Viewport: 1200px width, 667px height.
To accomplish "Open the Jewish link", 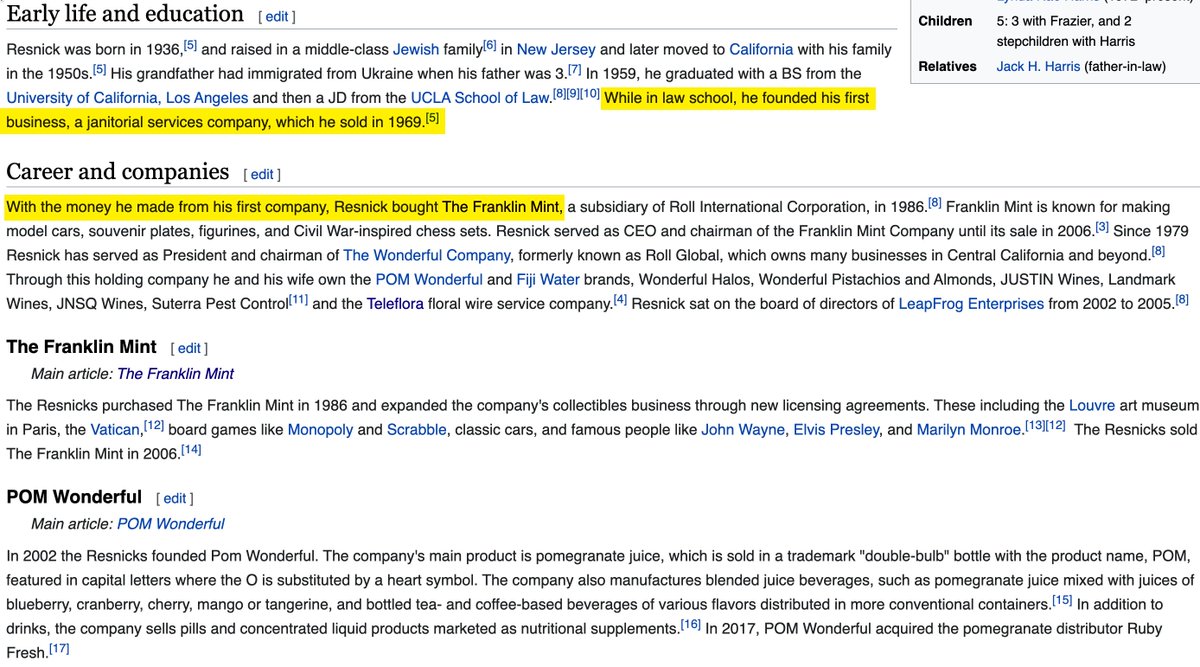I will point(416,49).
